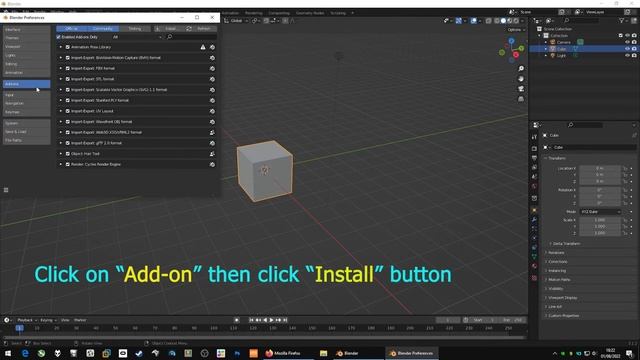
Task: Disable Cube render camera icon in outliner
Action: [634, 49]
